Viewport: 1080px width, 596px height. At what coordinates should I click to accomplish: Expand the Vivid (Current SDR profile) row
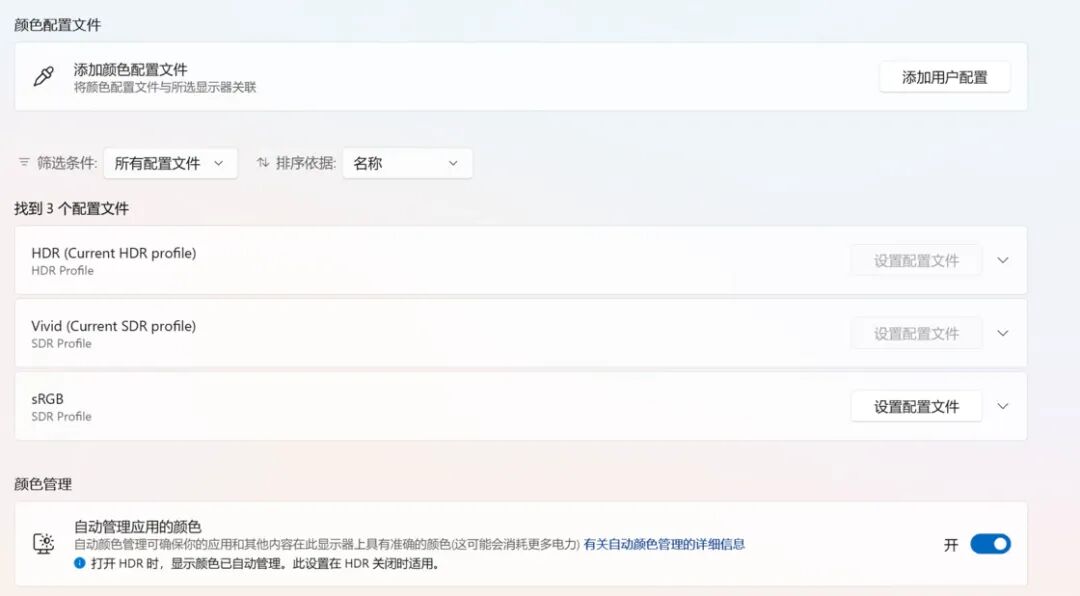pyautogui.click(x=1003, y=333)
